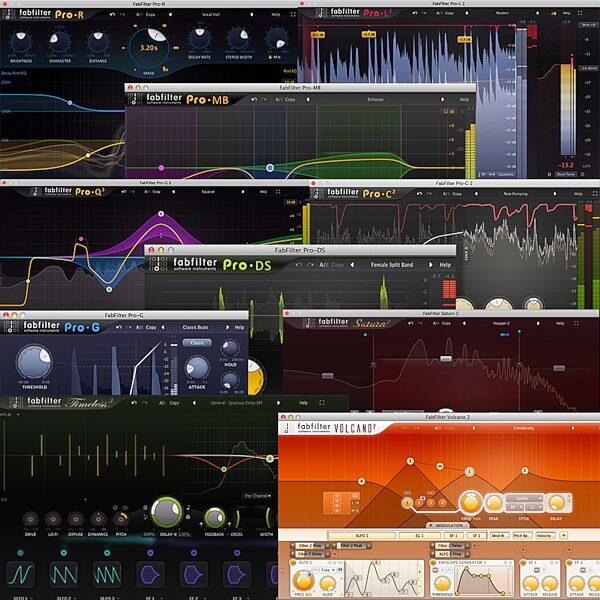600x600 pixels.
Task: Toggle full screen icon in Saturn 2
Action: 576,323
